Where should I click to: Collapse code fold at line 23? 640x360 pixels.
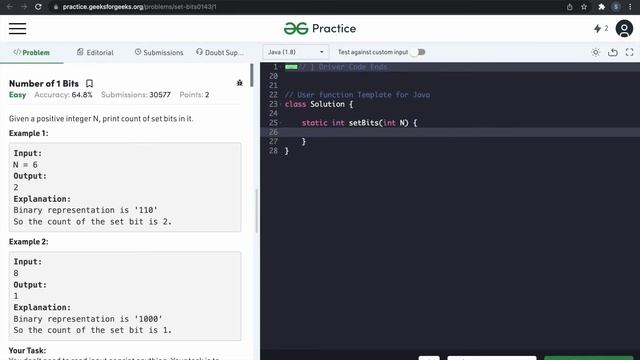tap(281, 104)
